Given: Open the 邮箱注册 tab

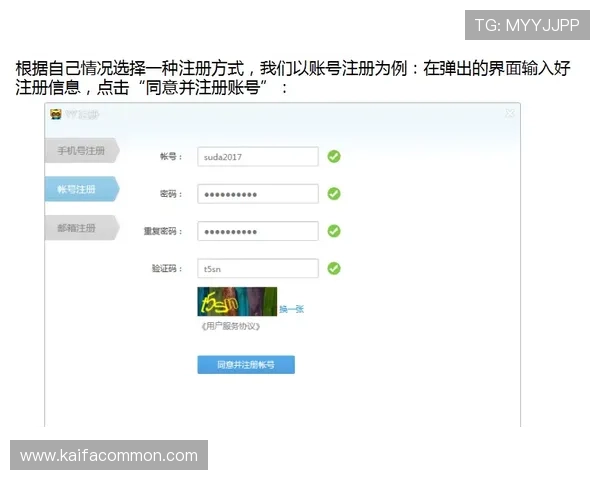Looking at the screenshot, I should click(x=82, y=228).
